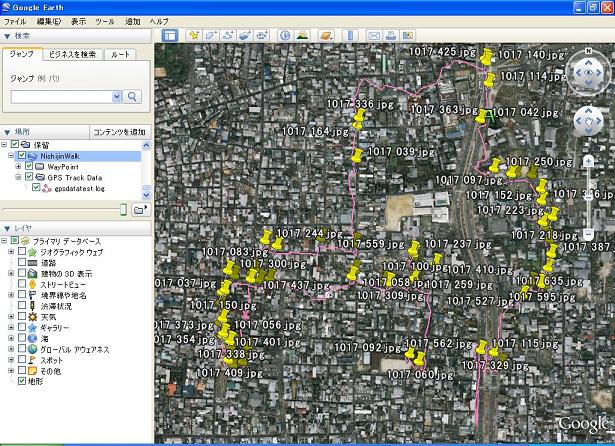Click the コンテンツを追加 button
The image size is (615, 446).
pos(120,132)
